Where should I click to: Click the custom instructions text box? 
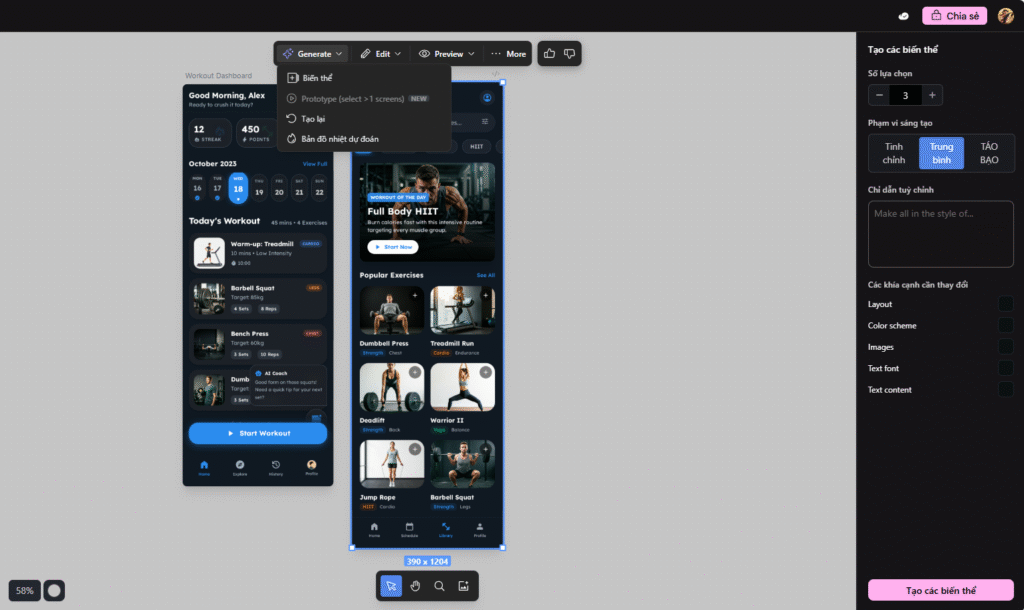(940, 234)
